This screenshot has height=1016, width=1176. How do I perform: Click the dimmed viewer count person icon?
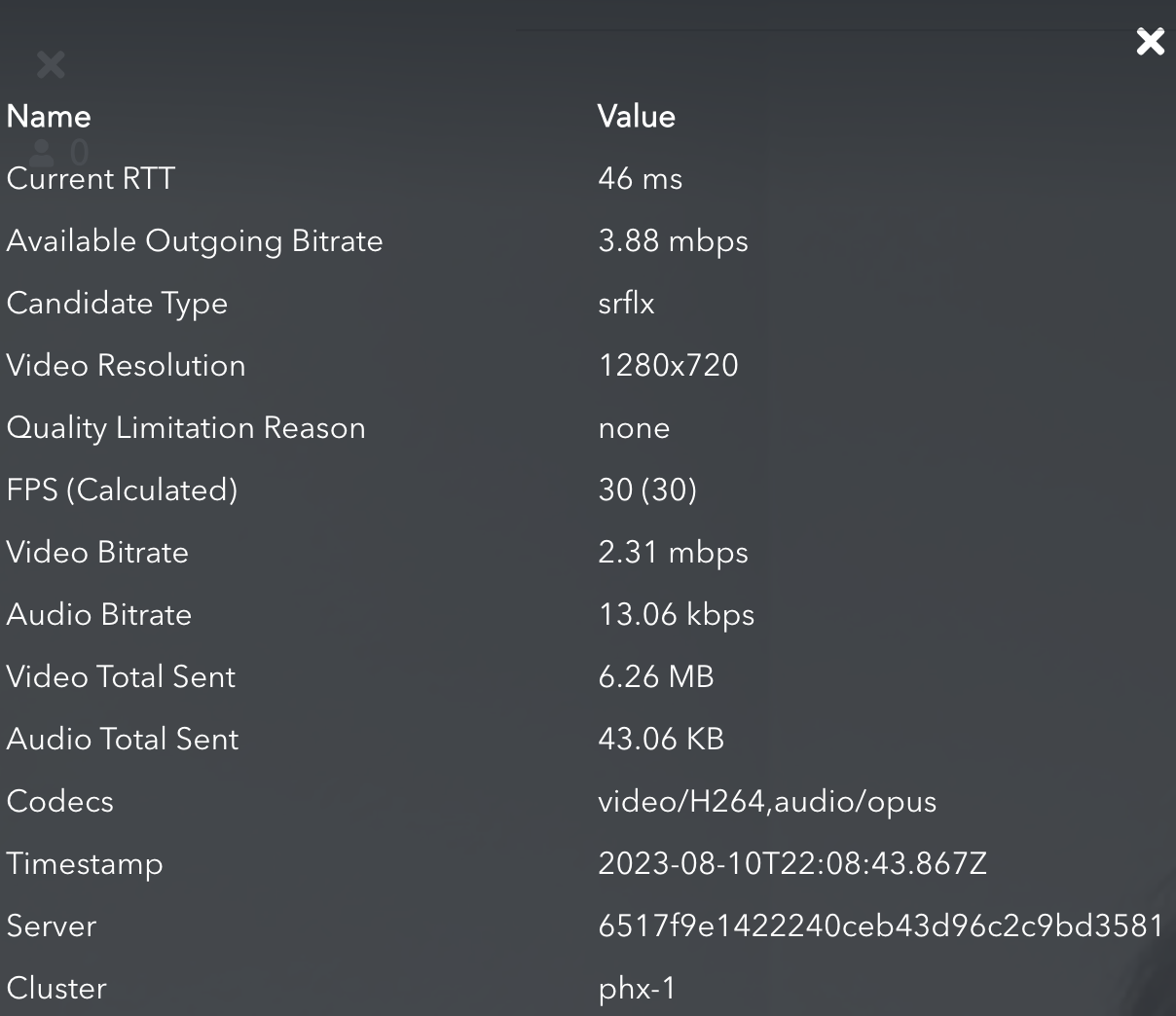coord(42,152)
